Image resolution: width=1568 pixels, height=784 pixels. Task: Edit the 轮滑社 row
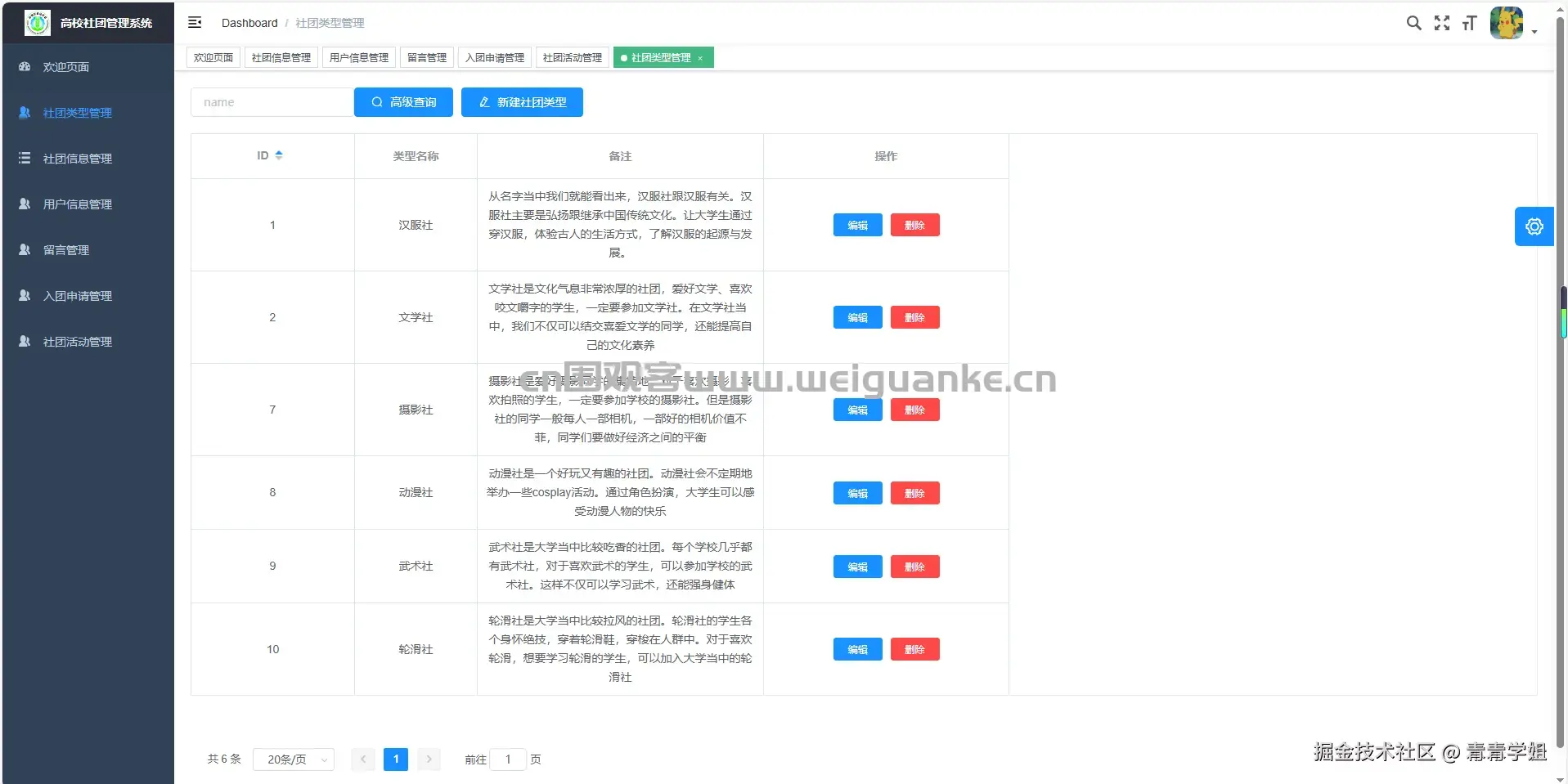click(857, 649)
